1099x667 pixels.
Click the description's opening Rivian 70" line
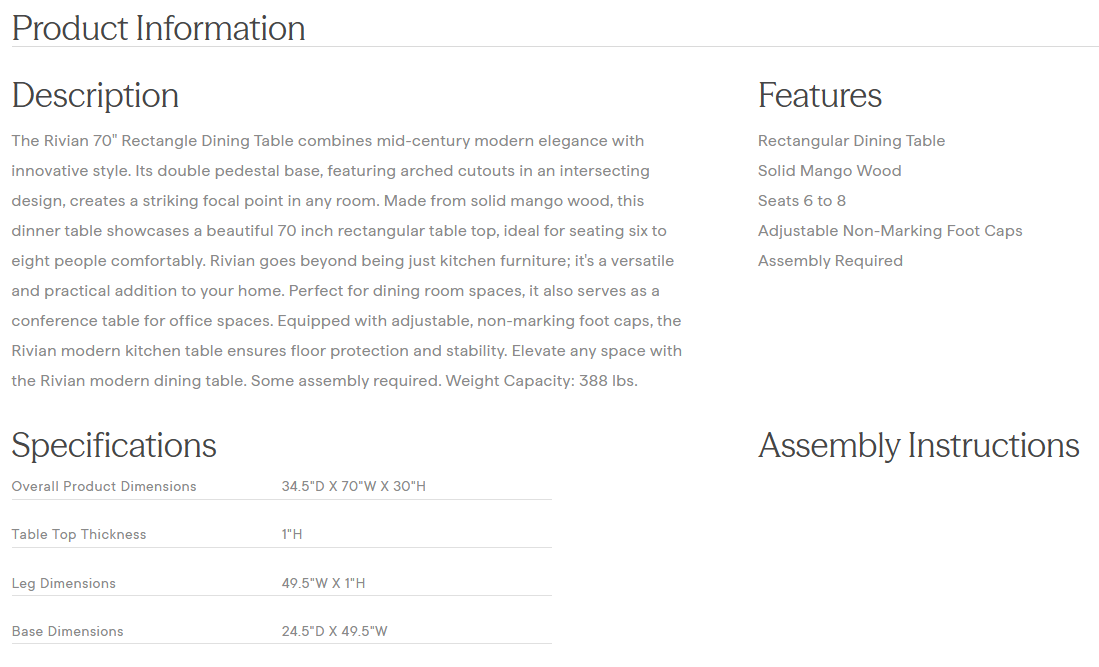[328, 141]
